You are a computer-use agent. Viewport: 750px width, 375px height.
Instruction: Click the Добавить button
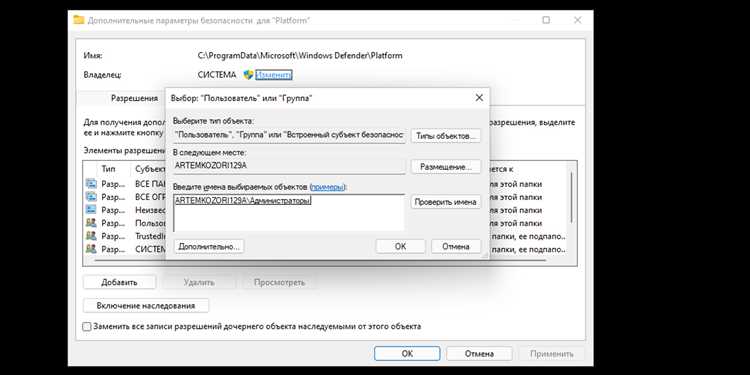[119, 282]
